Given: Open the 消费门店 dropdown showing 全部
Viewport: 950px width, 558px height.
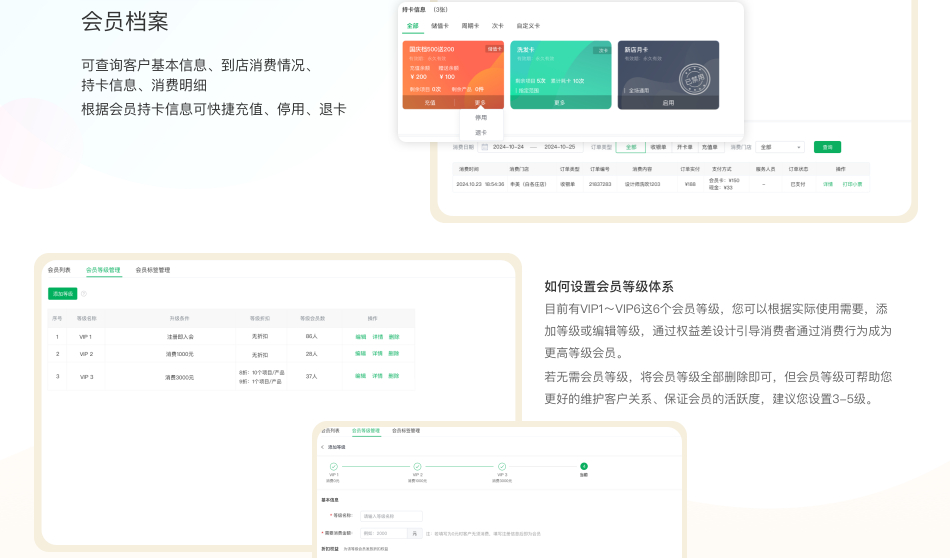Looking at the screenshot, I should click(780, 147).
